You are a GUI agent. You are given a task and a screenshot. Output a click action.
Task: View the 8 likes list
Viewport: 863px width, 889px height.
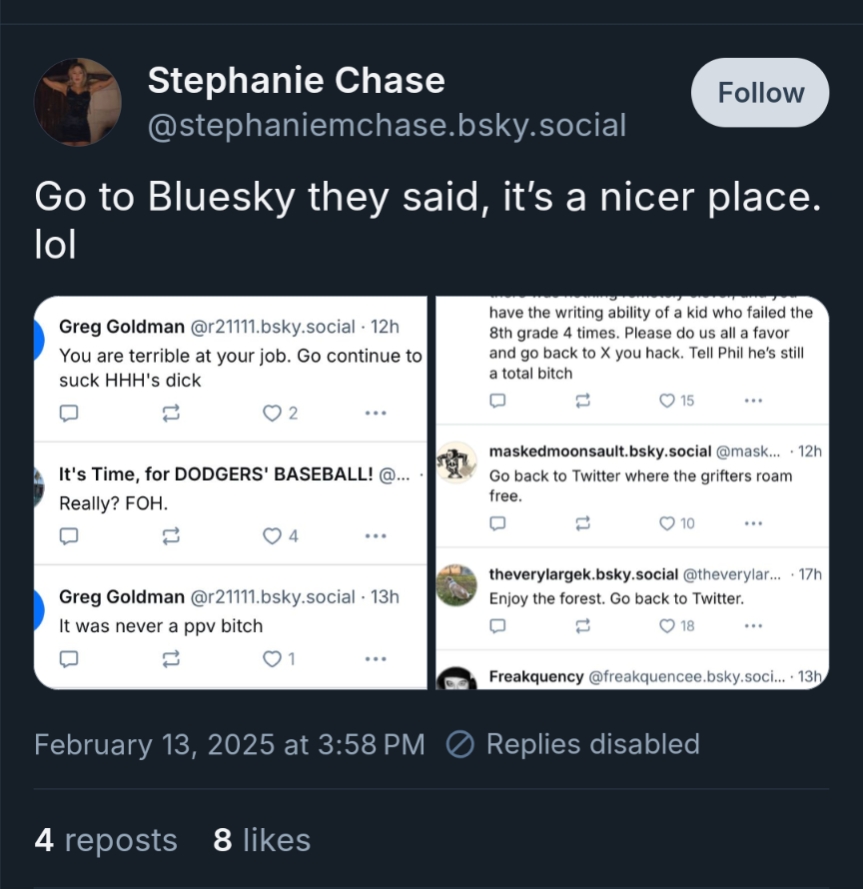click(x=261, y=840)
